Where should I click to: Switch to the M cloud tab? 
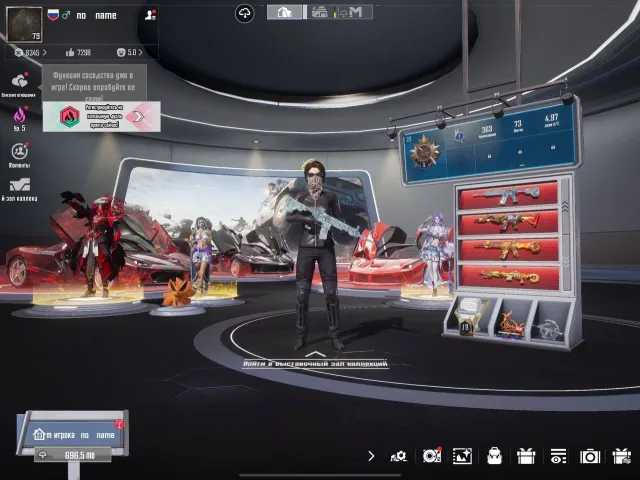coord(354,12)
